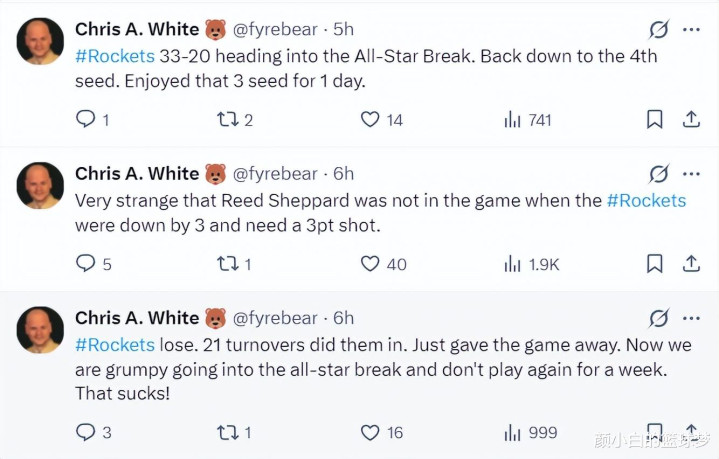Click Chris A. White's avatar on the second tweet
The image size is (719, 459).
coord(41,185)
